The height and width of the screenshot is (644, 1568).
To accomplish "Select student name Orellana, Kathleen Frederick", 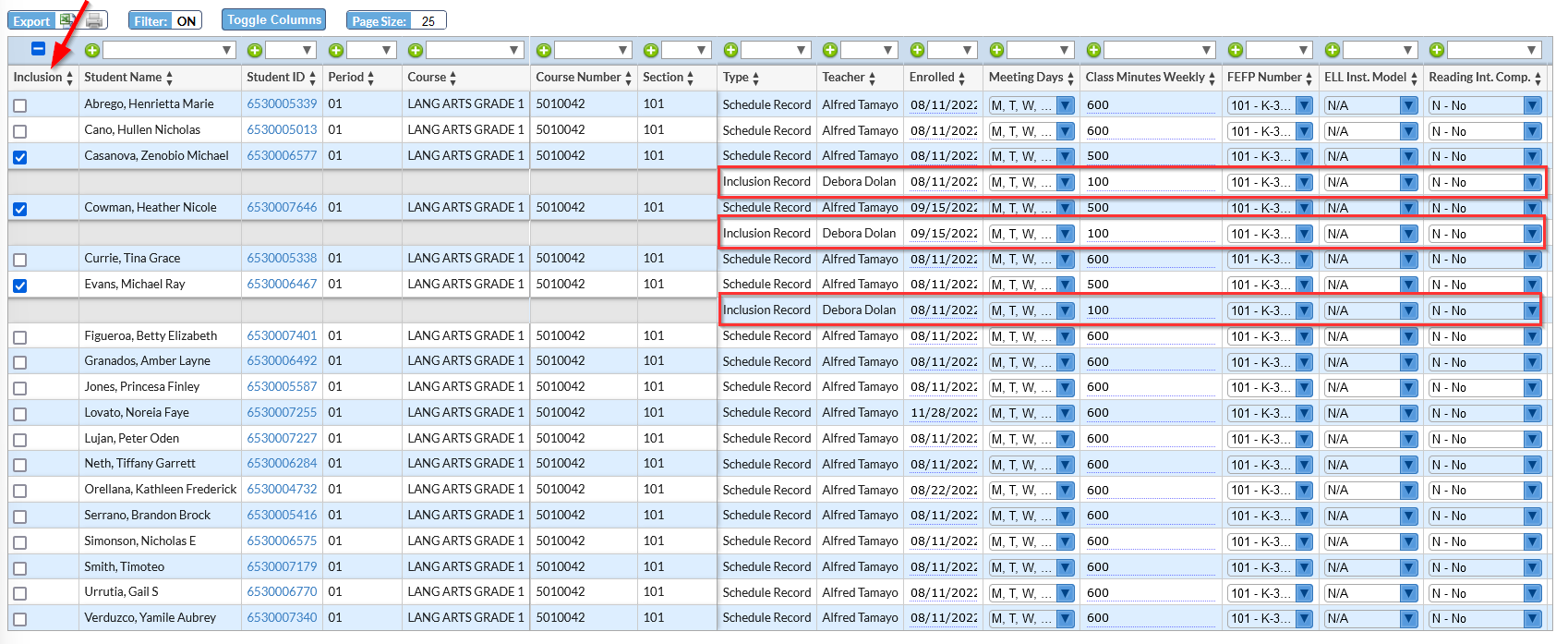I will (x=161, y=490).
